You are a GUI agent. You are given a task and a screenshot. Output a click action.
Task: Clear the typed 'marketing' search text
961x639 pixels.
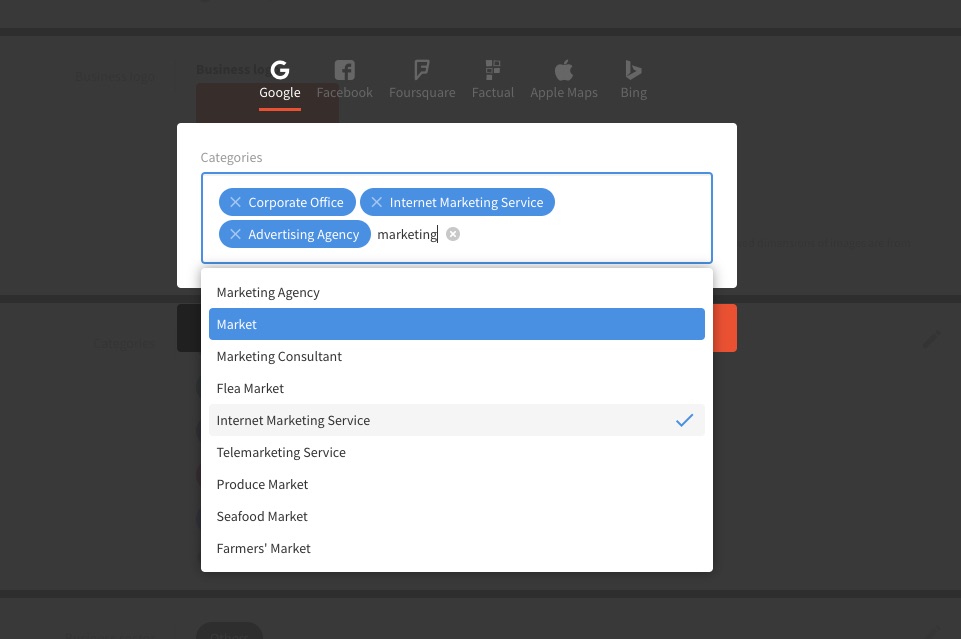453,234
